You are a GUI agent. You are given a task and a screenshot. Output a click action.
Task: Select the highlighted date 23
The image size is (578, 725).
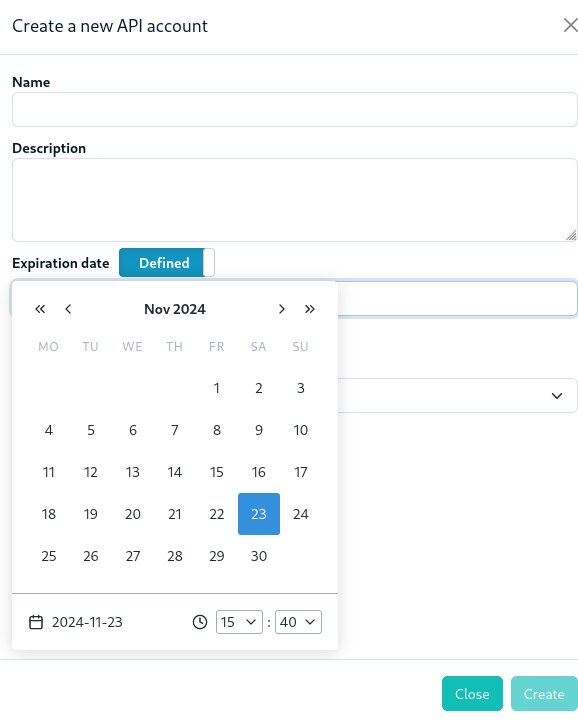coord(258,514)
